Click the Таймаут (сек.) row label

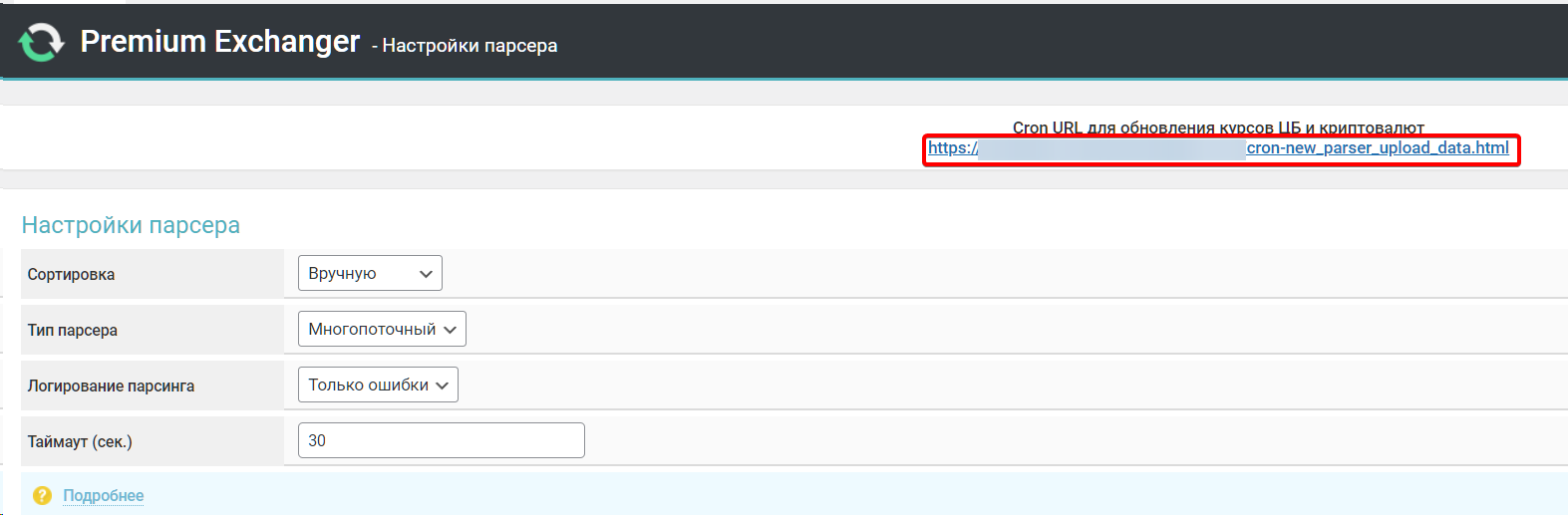click(x=80, y=441)
